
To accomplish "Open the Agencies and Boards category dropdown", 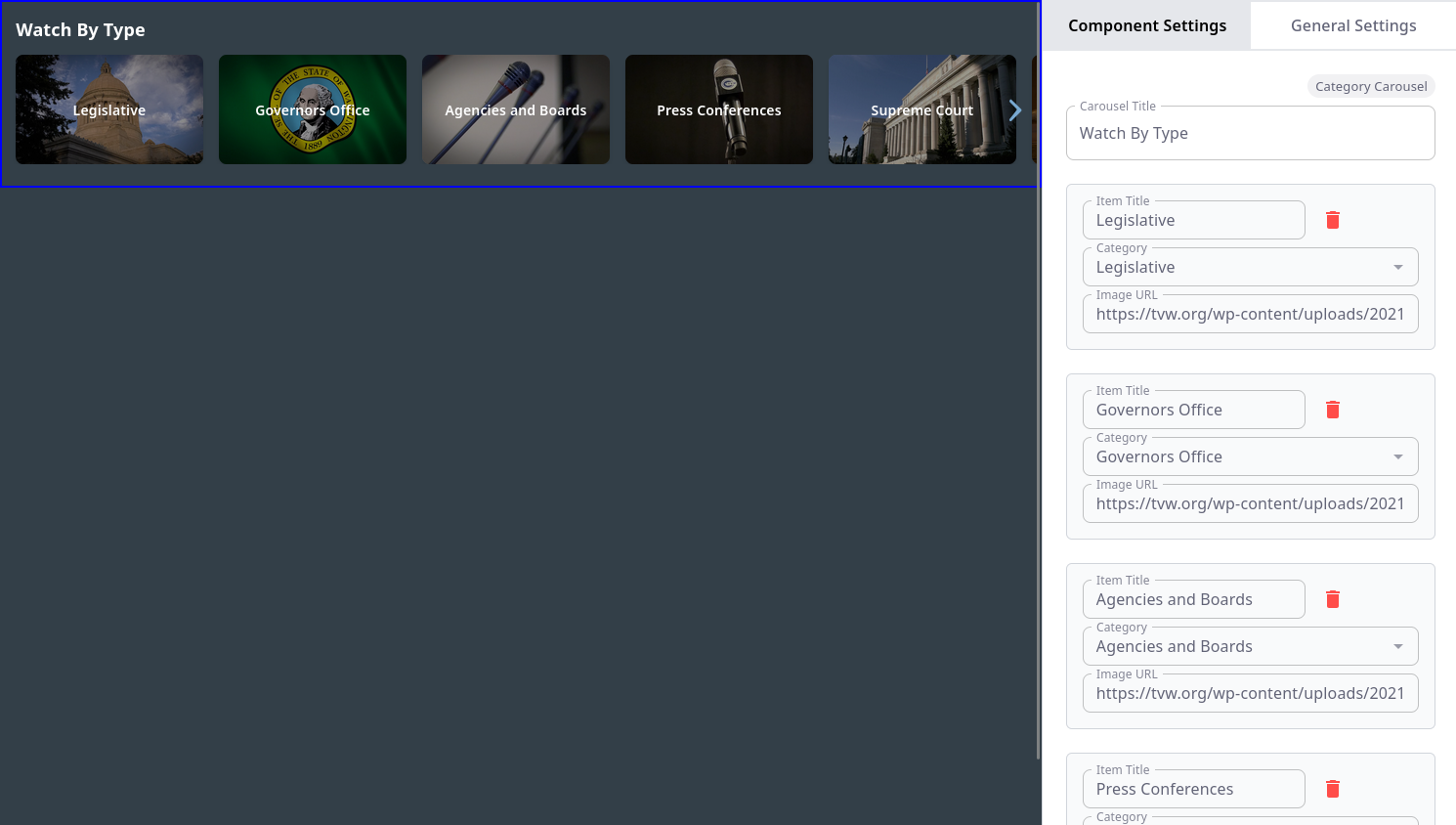I will (1250, 646).
